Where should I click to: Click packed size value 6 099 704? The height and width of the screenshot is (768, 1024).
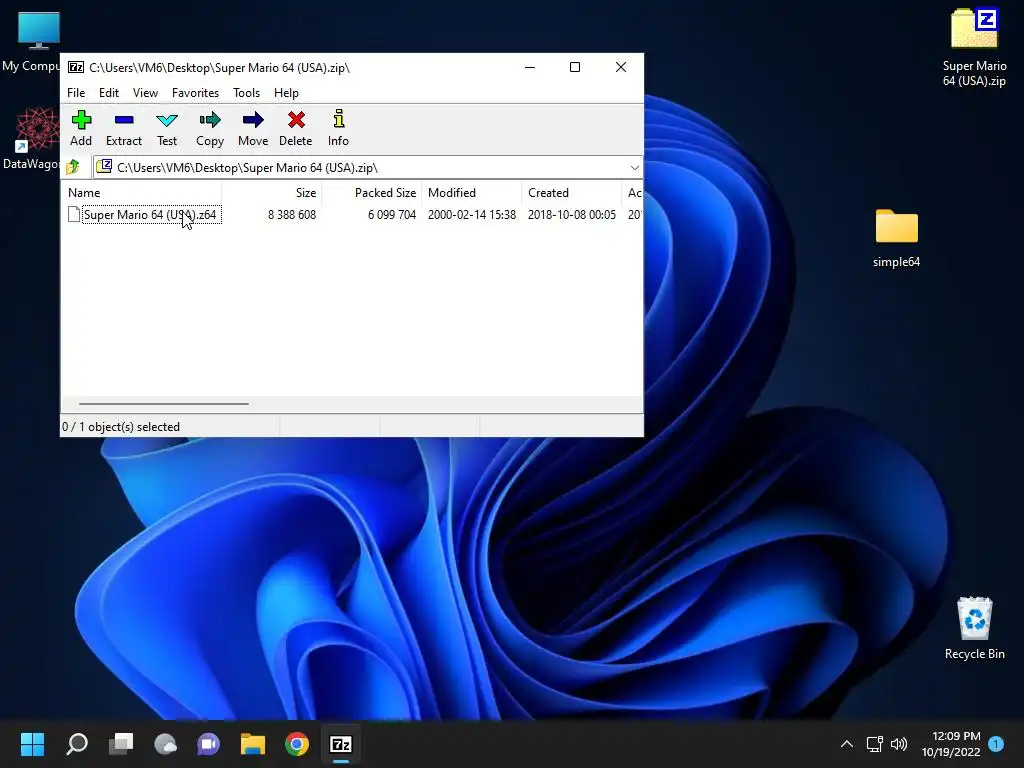[392, 215]
